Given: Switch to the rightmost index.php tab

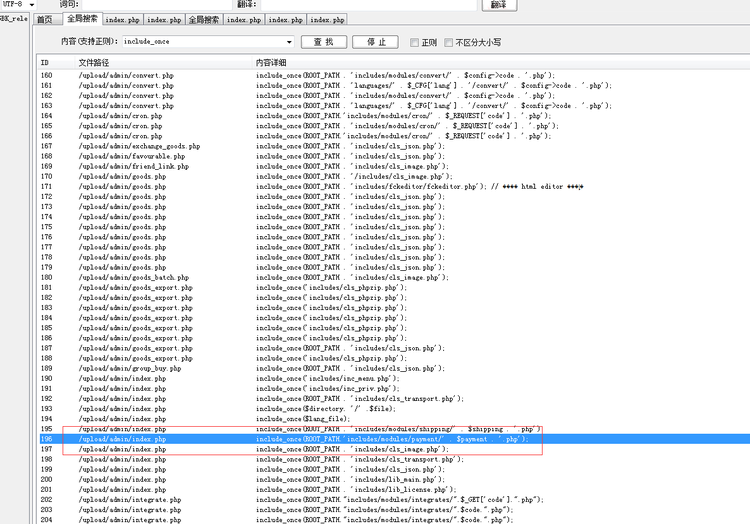Looking at the screenshot, I should point(327,19).
